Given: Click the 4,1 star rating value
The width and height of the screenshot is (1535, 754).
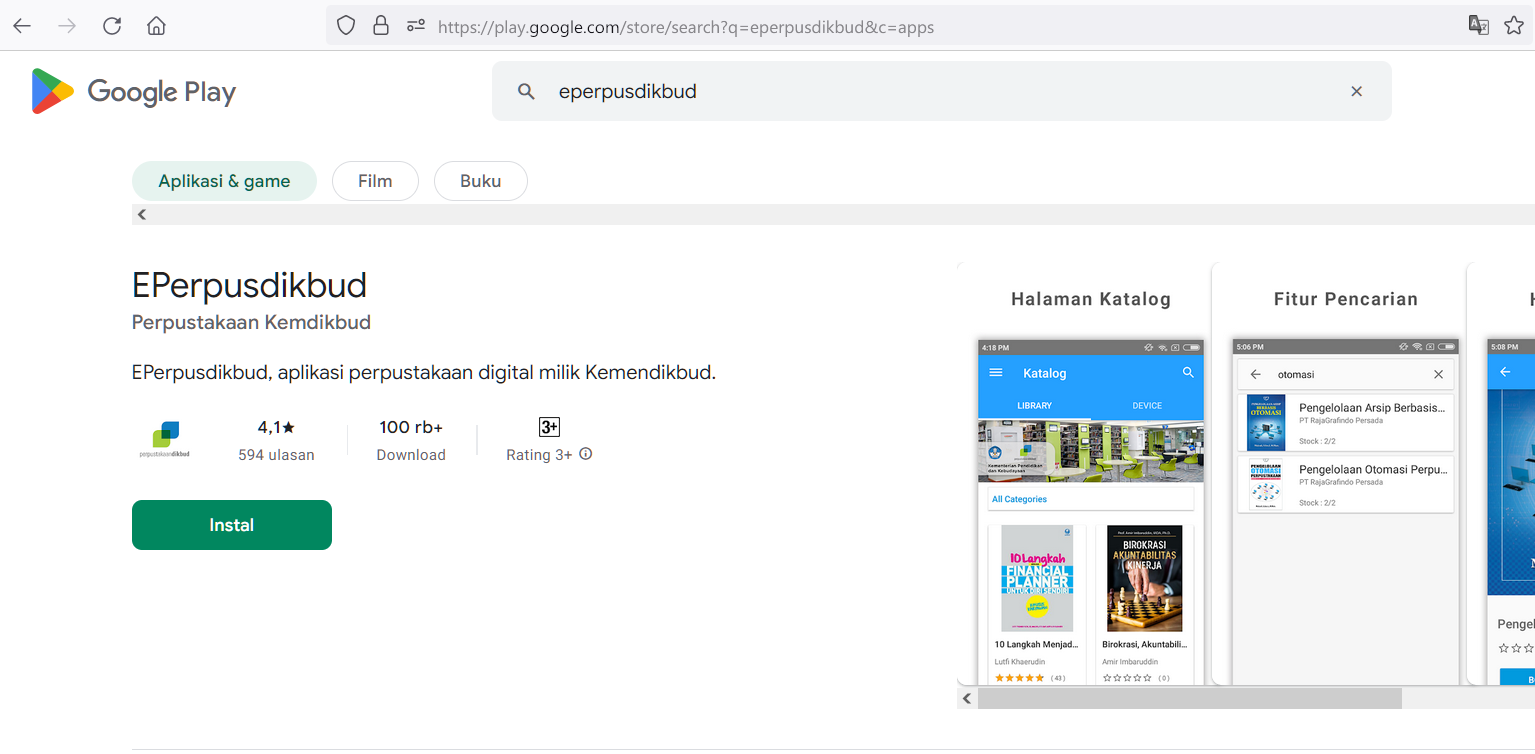Looking at the screenshot, I should click(276, 427).
